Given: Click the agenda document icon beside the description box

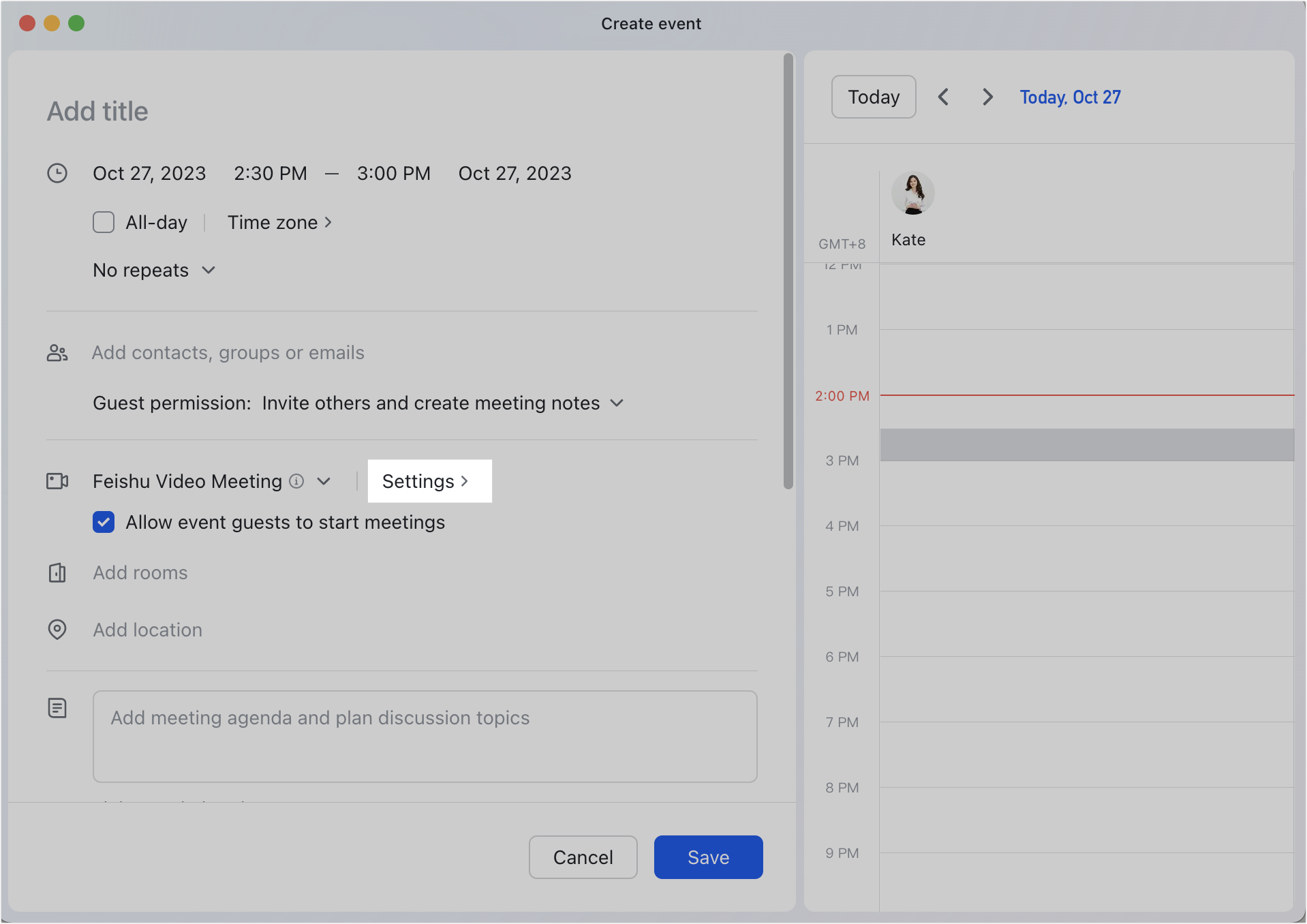Looking at the screenshot, I should pyautogui.click(x=57, y=709).
